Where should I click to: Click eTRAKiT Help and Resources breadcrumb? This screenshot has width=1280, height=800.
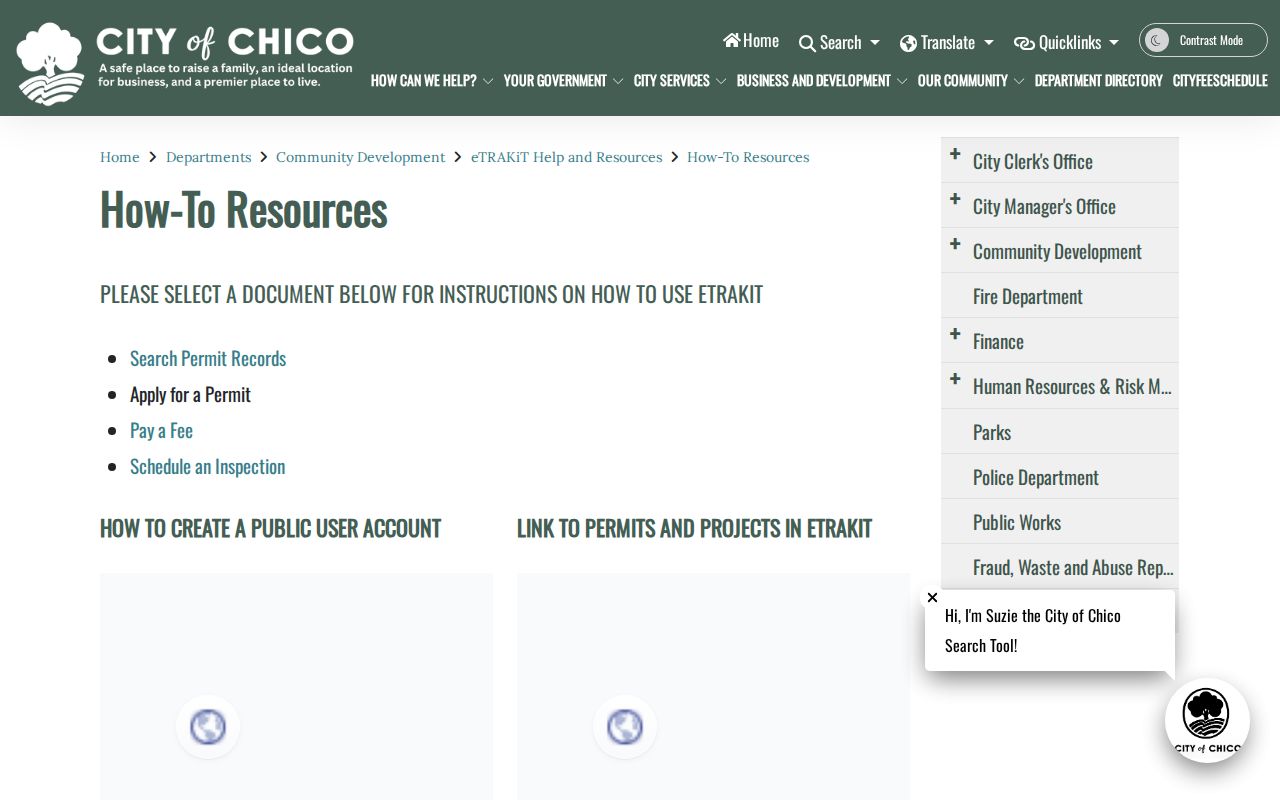point(566,157)
